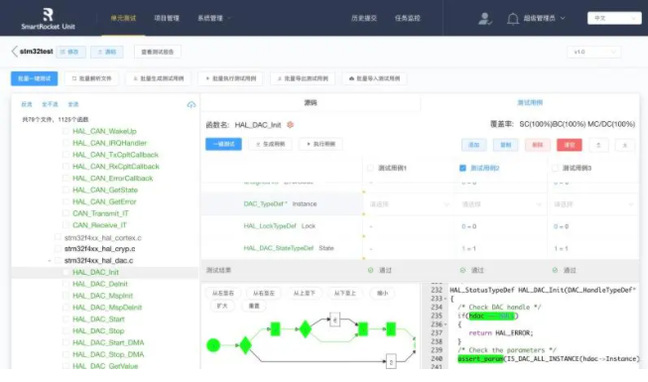Click the SmartRocket Unit logo
Image resolution: width=648 pixels, height=382 pixels.
click(48, 19)
